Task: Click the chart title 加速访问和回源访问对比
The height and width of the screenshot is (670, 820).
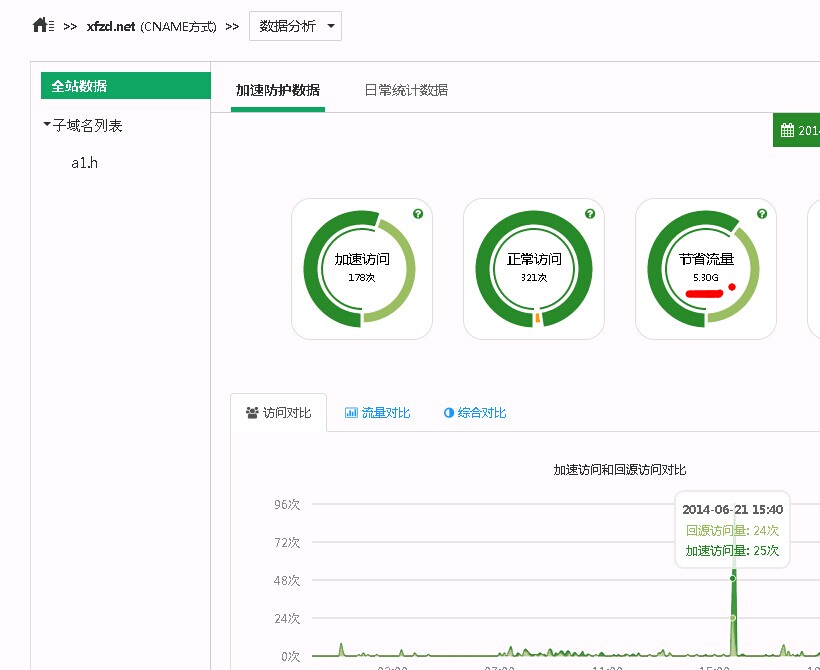Action: point(620,470)
